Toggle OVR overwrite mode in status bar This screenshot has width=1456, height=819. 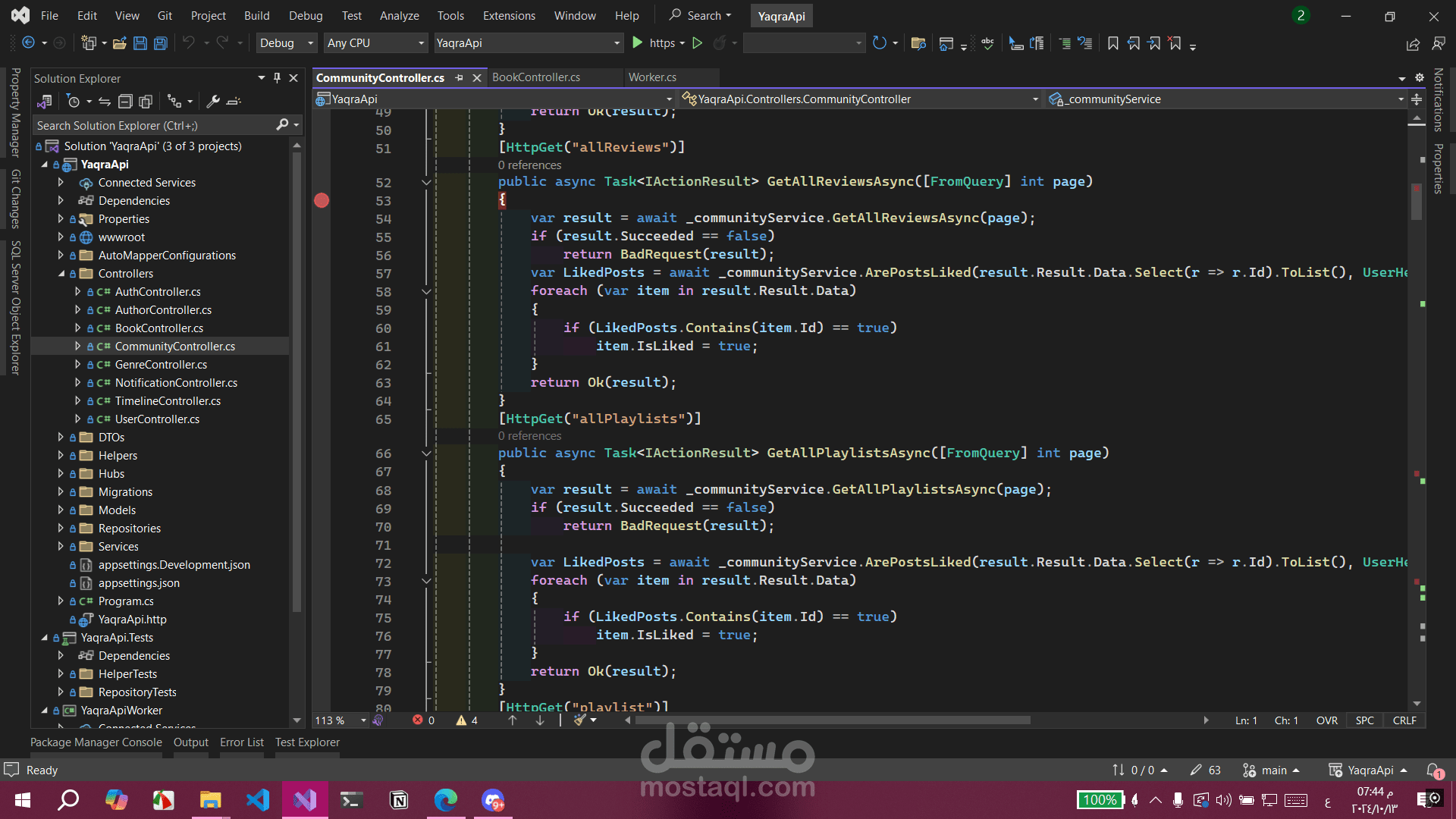(1326, 720)
